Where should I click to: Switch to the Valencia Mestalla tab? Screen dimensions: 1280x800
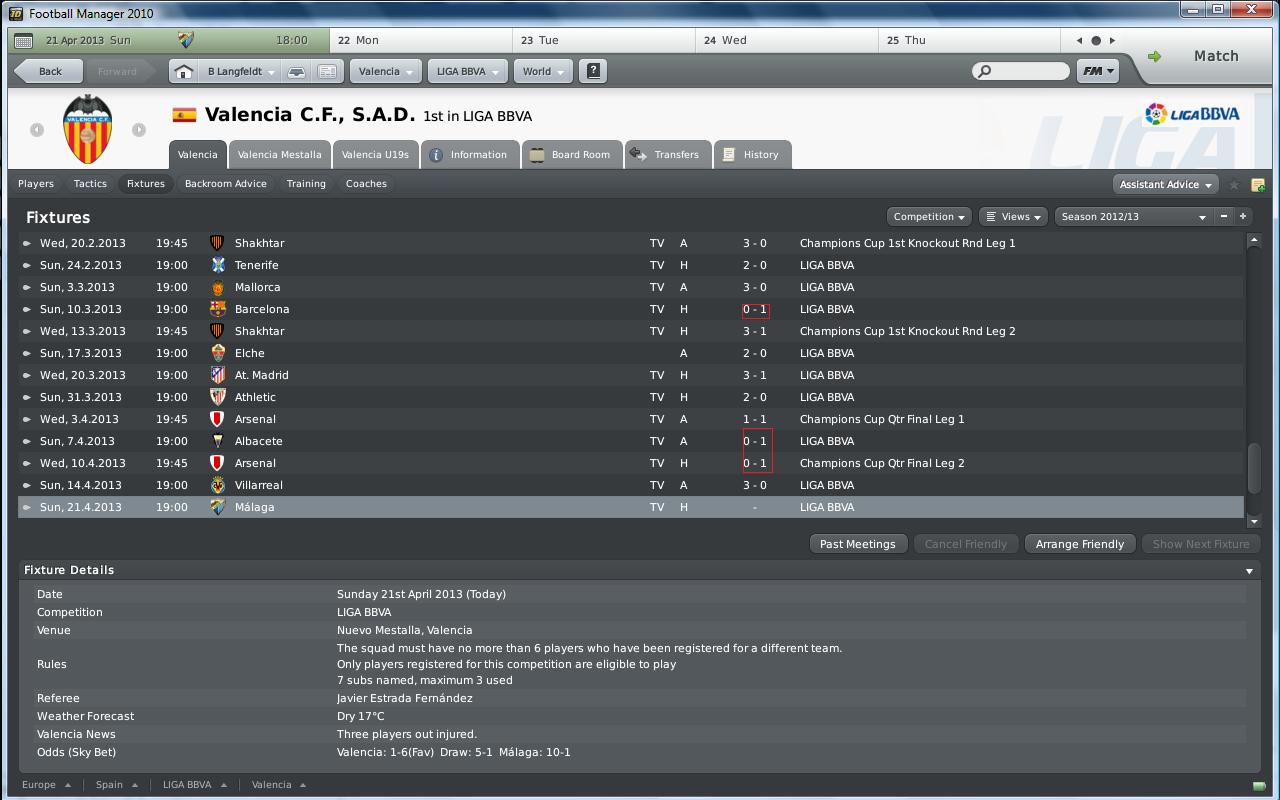click(x=280, y=155)
